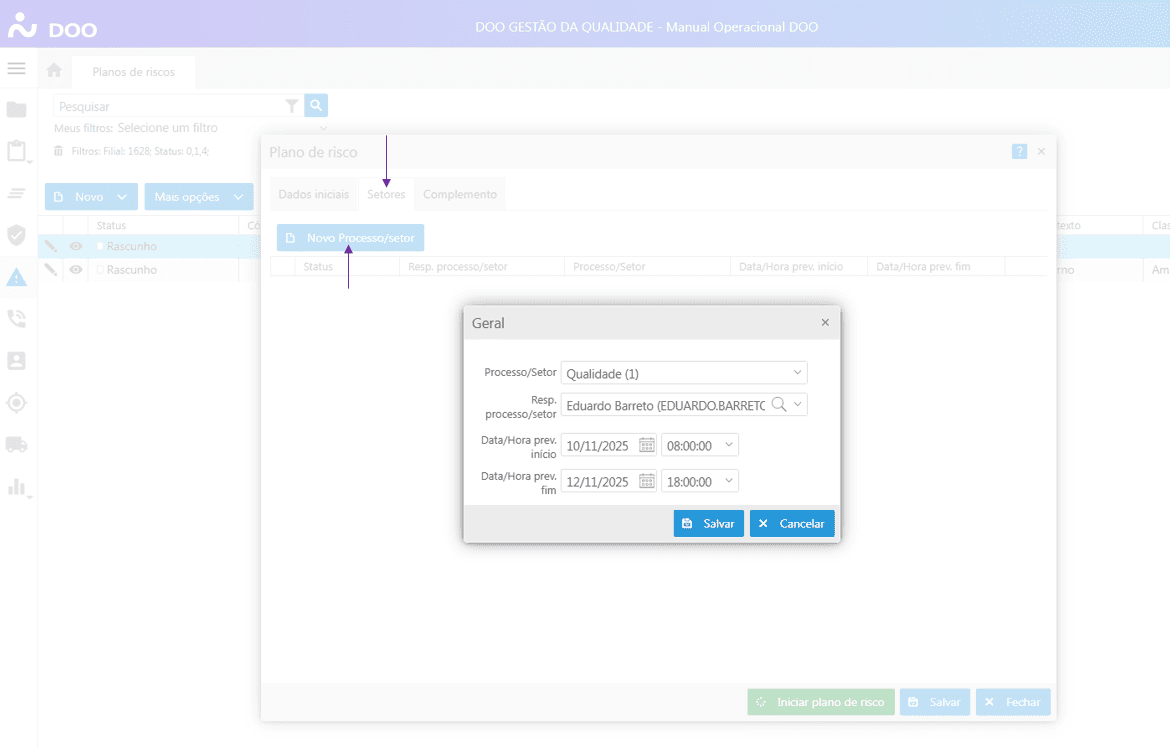
Task: Click the magnifier icon in Resp. processo/setor
Action: [x=779, y=404]
